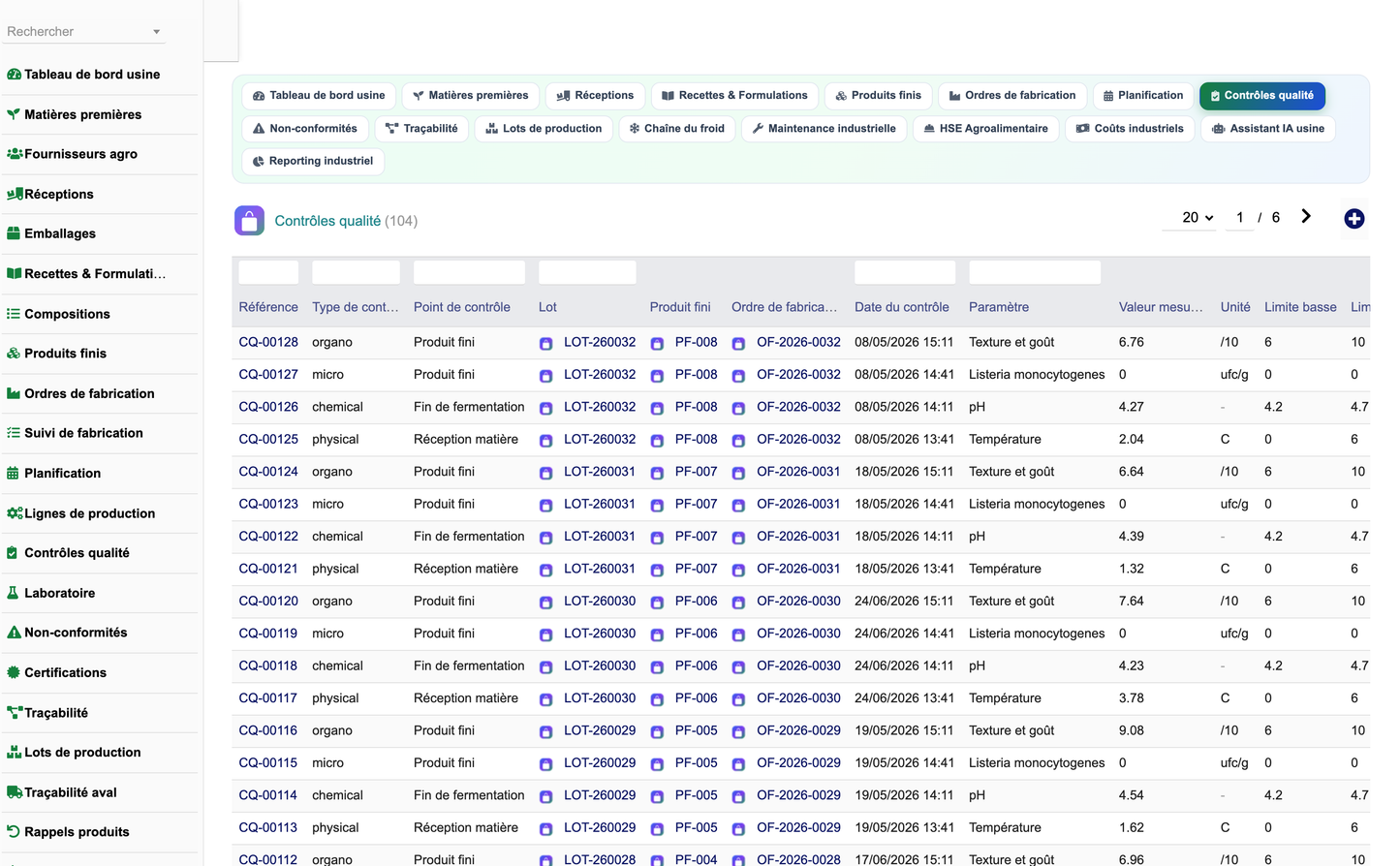Open Non-conformités top tab
This screenshot has width=1400, height=866.
305,129
